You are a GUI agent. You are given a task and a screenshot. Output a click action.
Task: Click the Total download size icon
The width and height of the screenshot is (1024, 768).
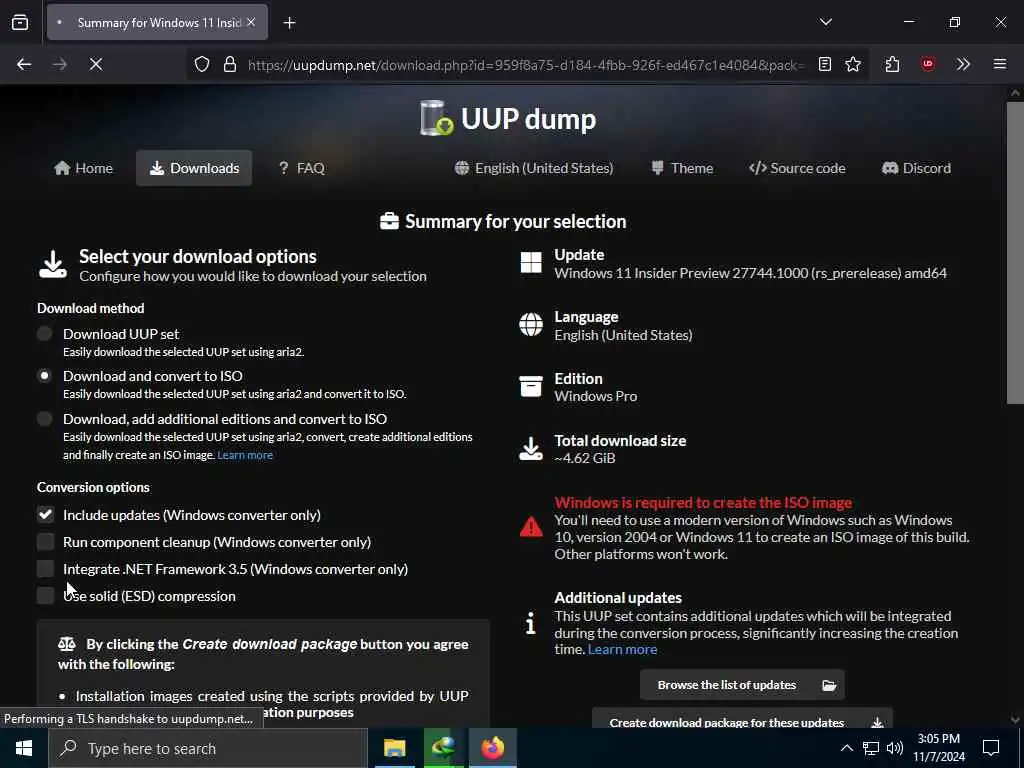[531, 449]
